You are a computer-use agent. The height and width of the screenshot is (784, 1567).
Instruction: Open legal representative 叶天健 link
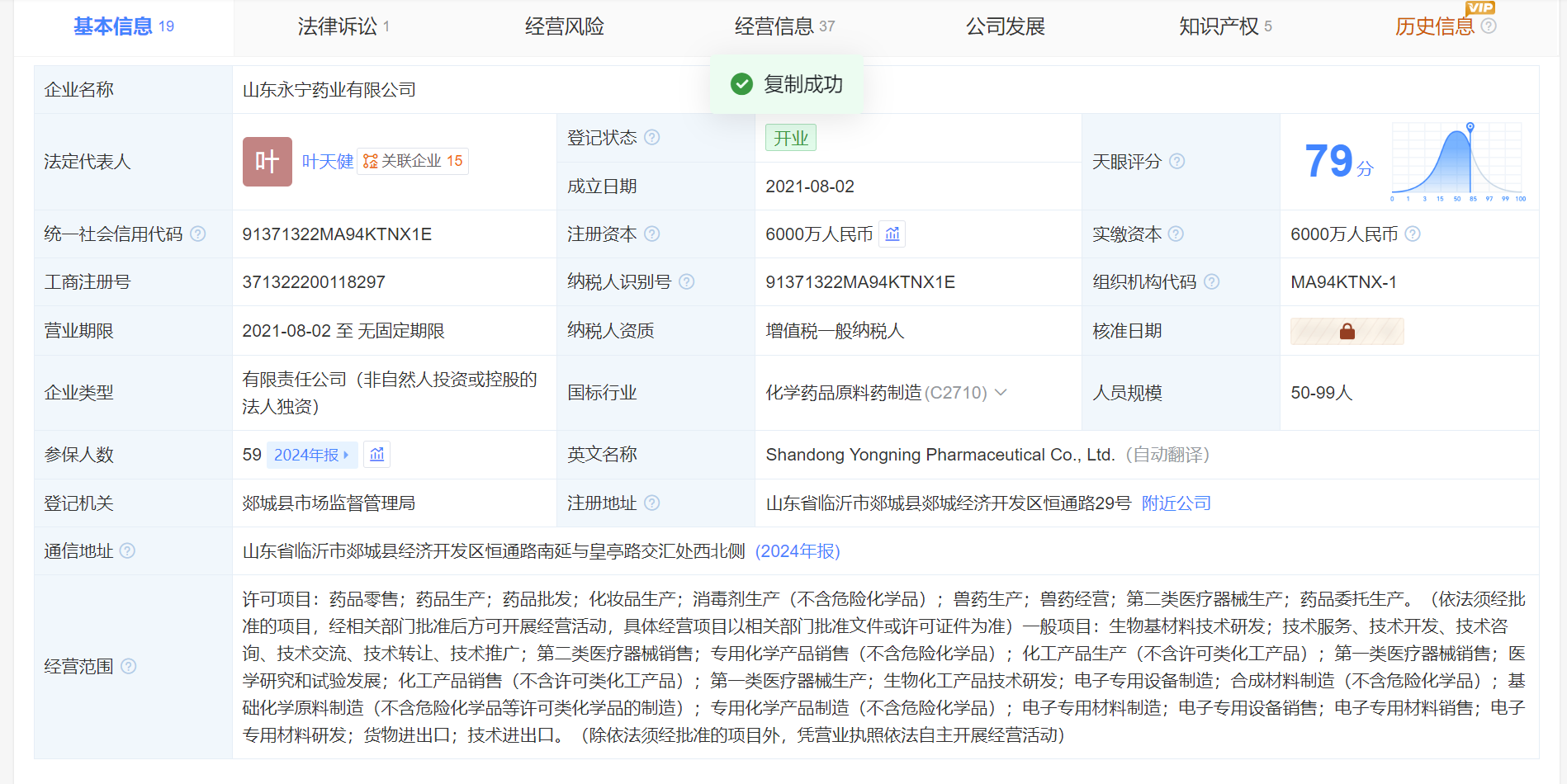tap(328, 162)
